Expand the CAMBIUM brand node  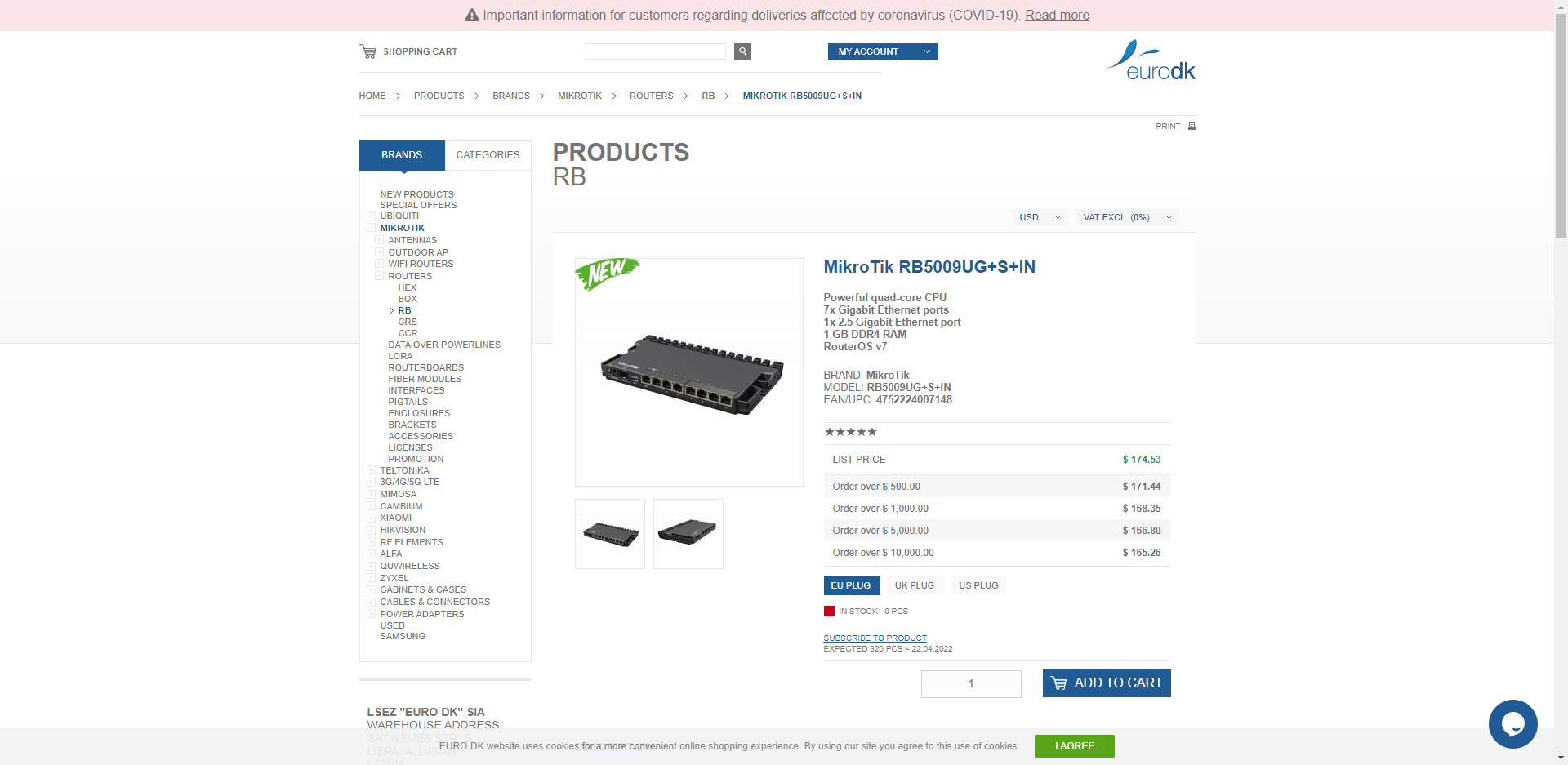[x=371, y=506]
